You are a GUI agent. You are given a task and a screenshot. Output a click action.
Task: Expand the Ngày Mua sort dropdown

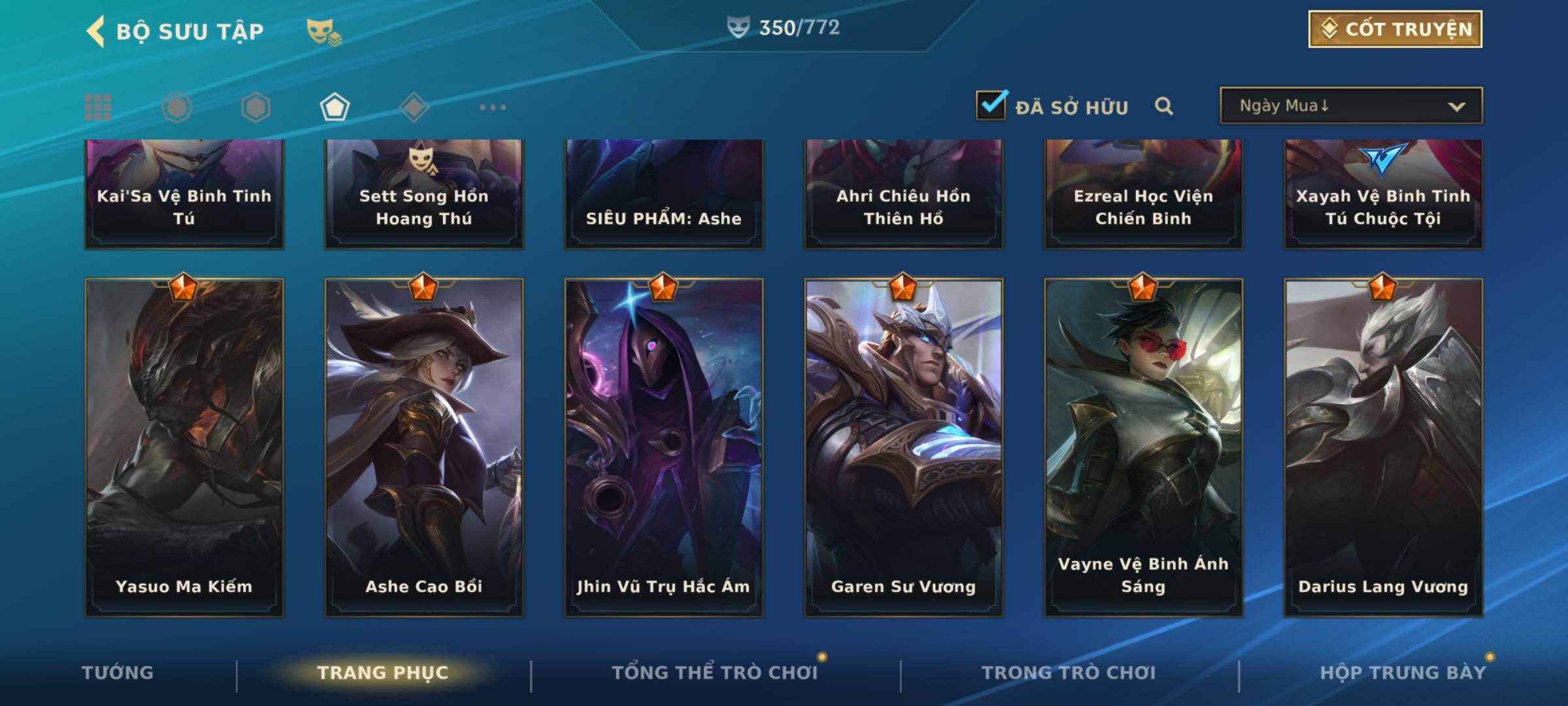point(1351,106)
